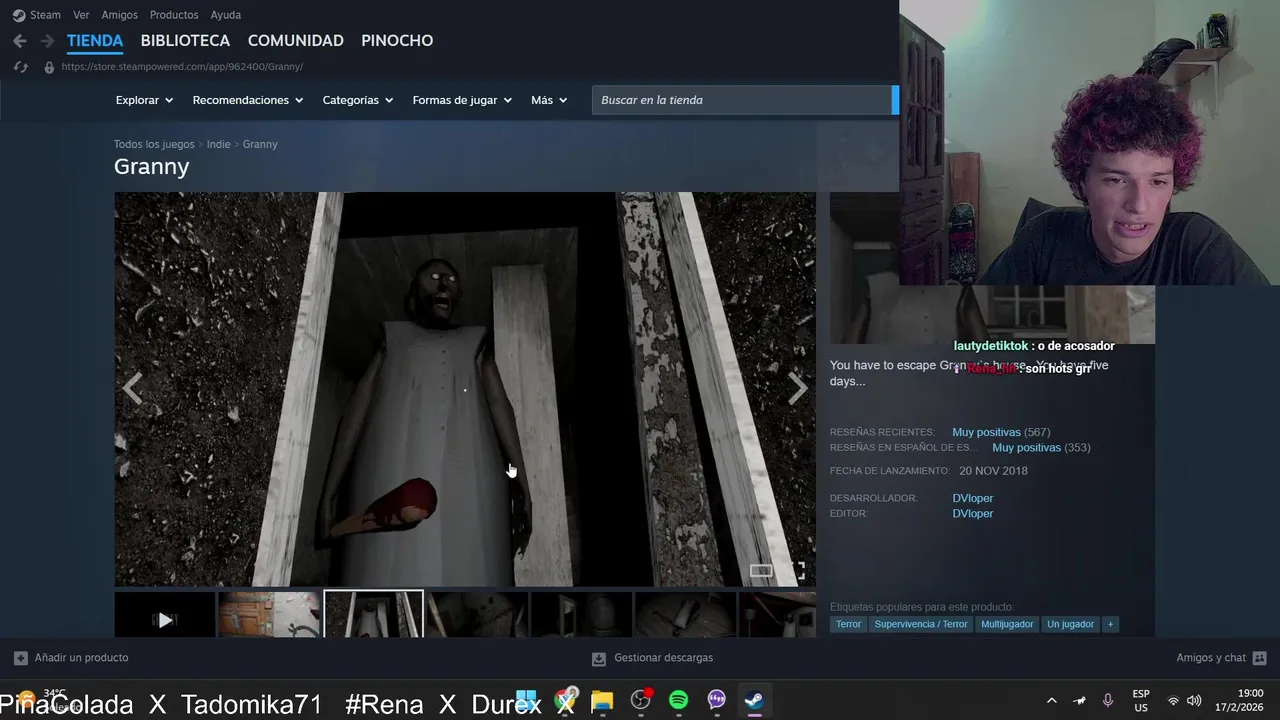Open the Wi-Fi network tray icon
Image resolution: width=1280 pixels, height=720 pixels.
click(1173, 701)
